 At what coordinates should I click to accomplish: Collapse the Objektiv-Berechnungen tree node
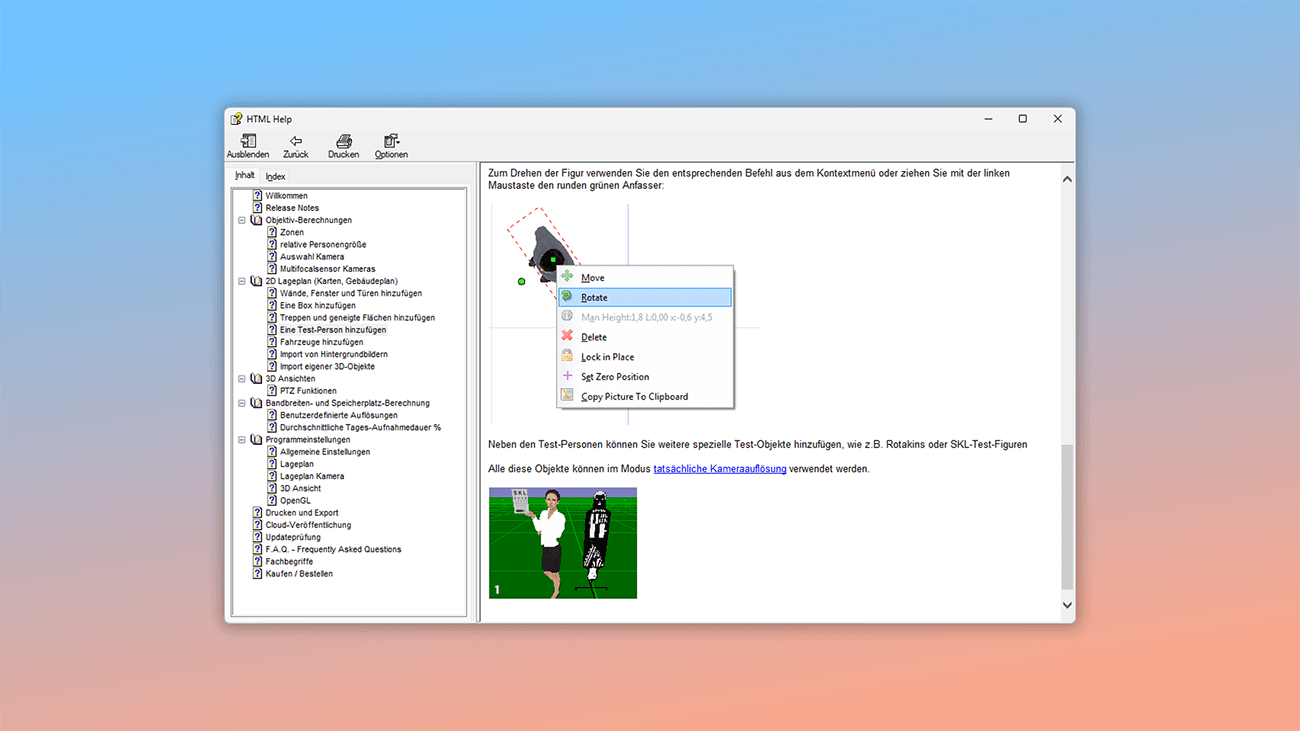click(242, 220)
